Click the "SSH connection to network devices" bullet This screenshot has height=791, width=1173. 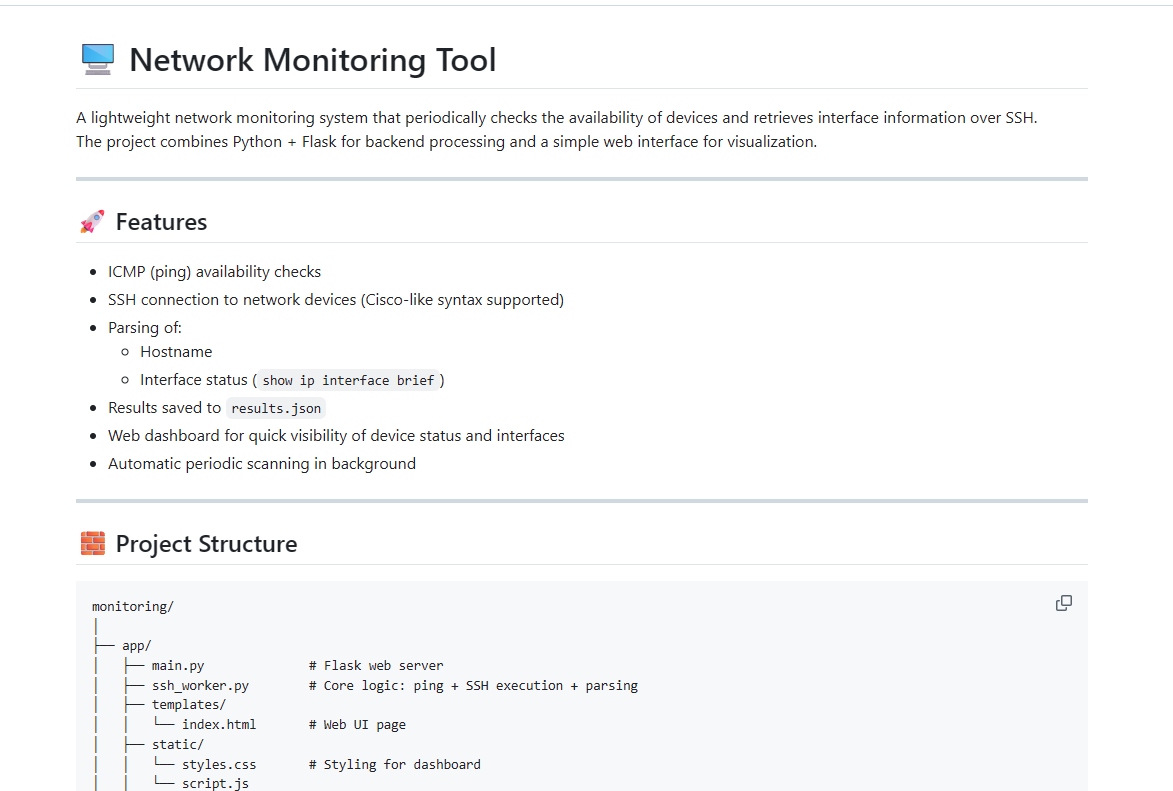click(x=336, y=299)
